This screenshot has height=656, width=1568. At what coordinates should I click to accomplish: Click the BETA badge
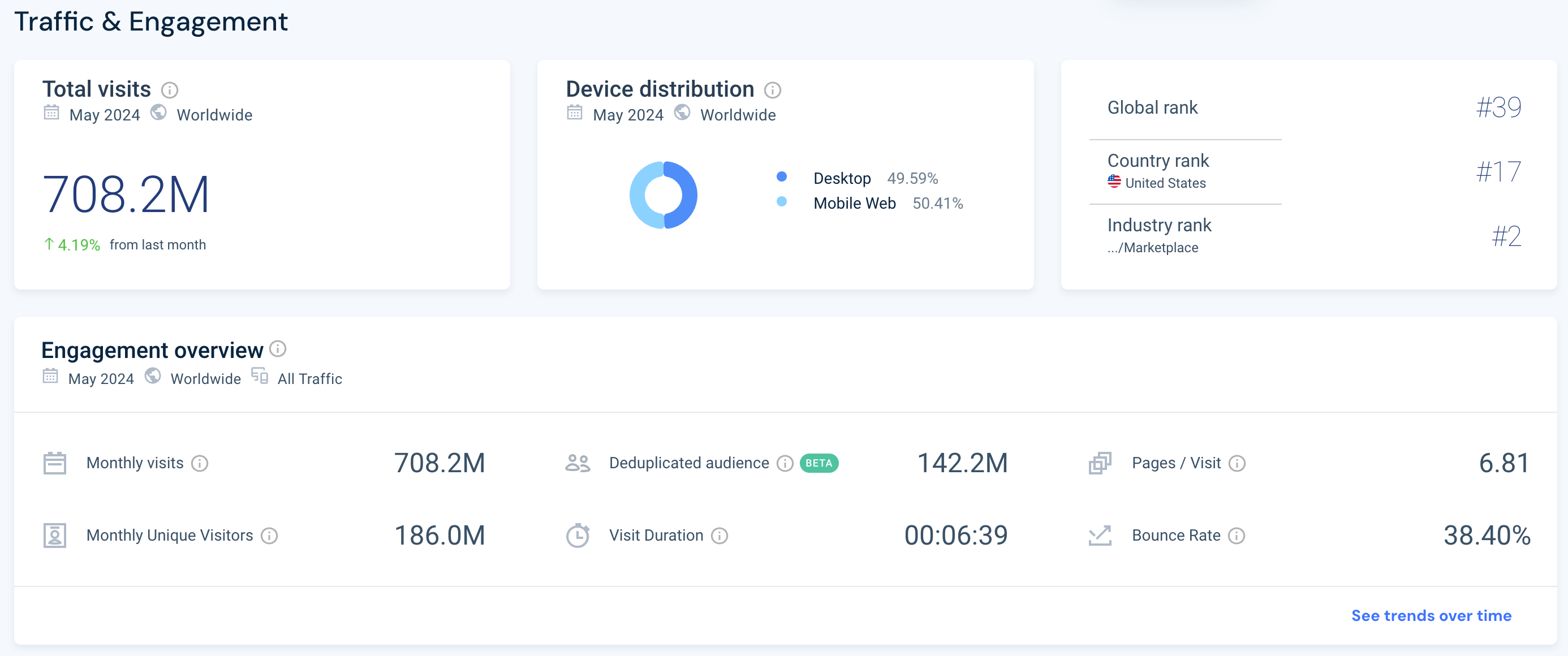point(819,463)
